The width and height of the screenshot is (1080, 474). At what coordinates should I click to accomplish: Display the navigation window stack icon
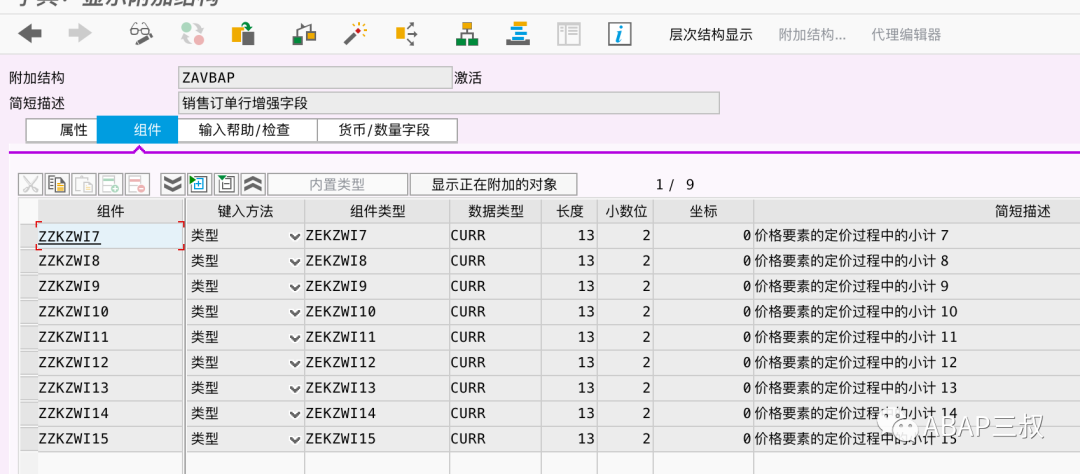click(x=517, y=33)
